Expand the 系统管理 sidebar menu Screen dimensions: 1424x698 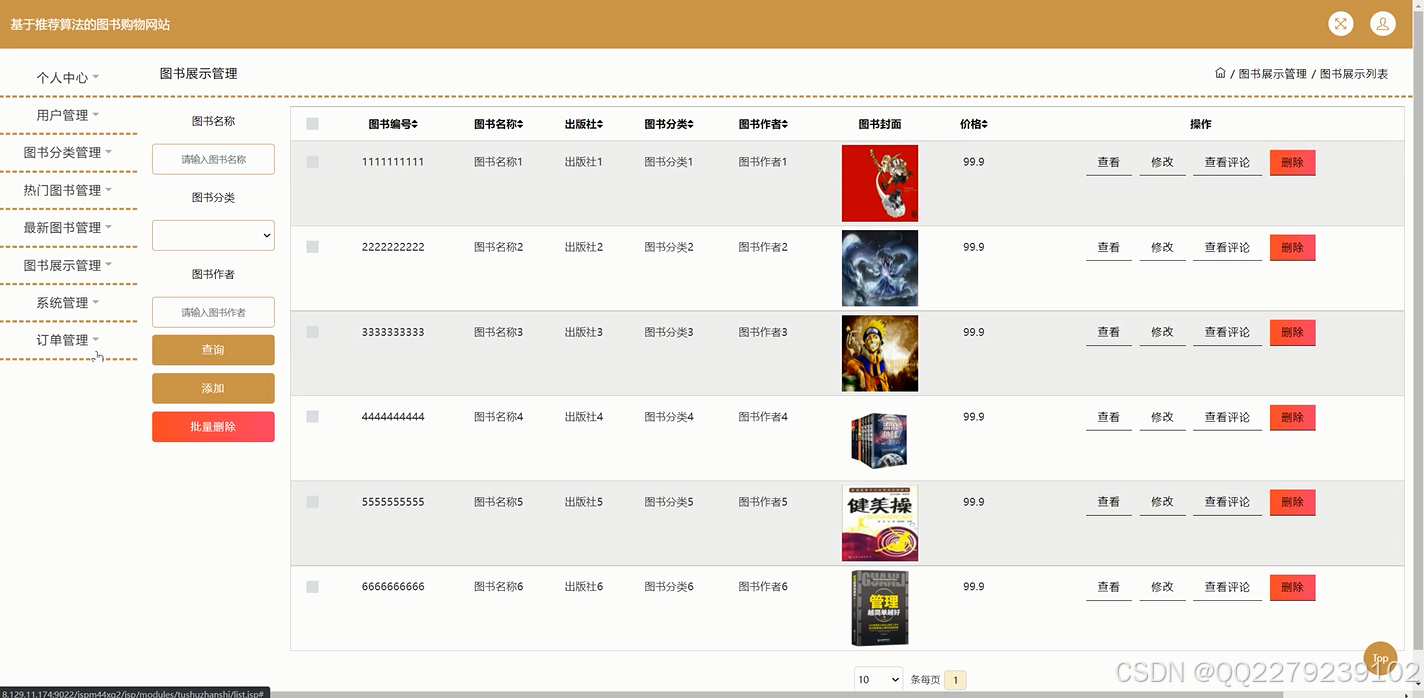(x=63, y=302)
